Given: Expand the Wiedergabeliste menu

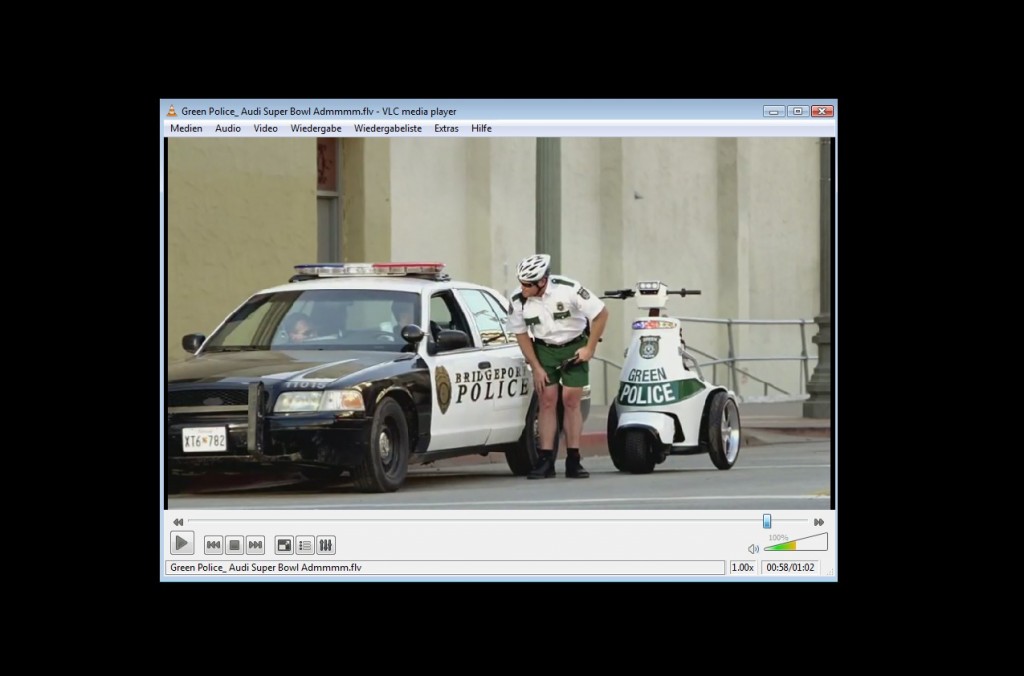Looking at the screenshot, I should (x=388, y=128).
